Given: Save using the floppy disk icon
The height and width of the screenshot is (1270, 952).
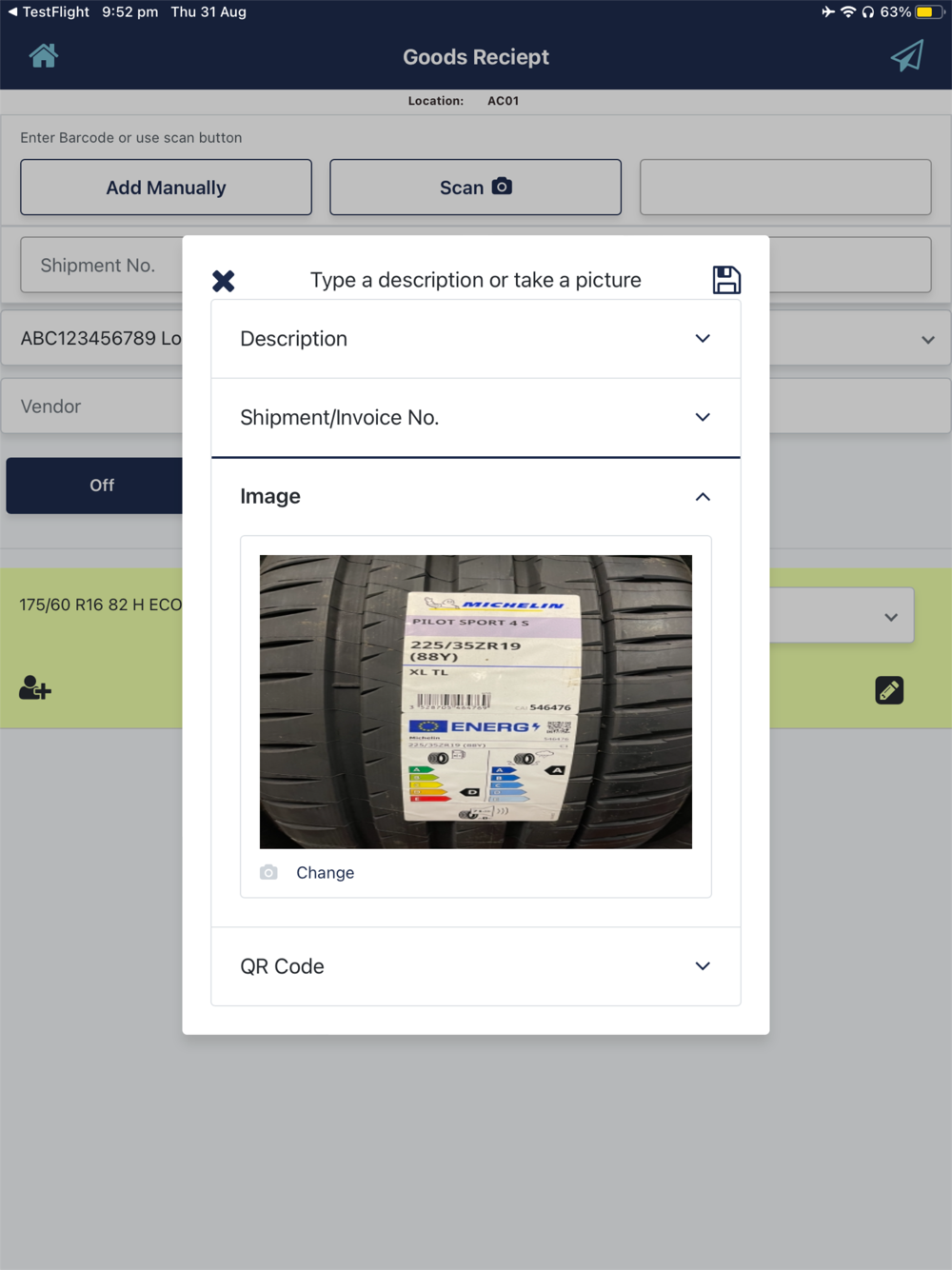Looking at the screenshot, I should pyautogui.click(x=726, y=280).
